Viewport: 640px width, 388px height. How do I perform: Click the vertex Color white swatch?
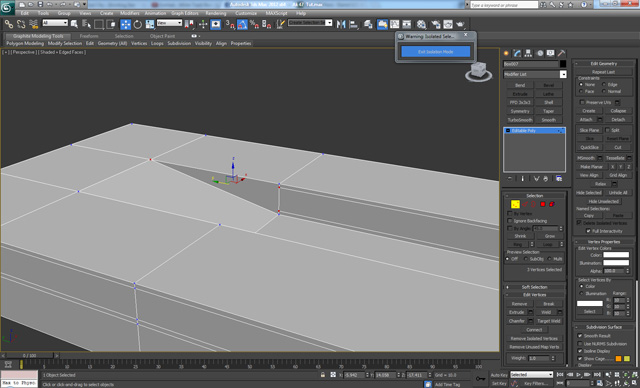(616, 255)
